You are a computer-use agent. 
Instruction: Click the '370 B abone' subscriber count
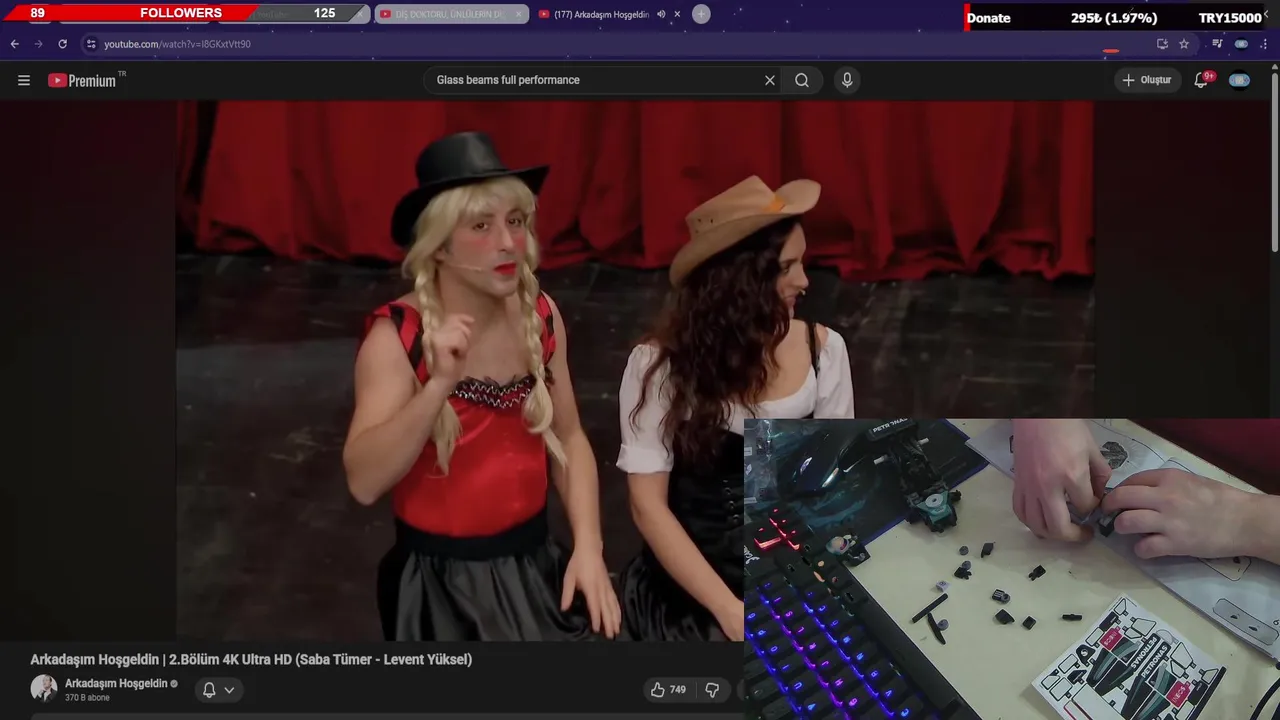87,698
